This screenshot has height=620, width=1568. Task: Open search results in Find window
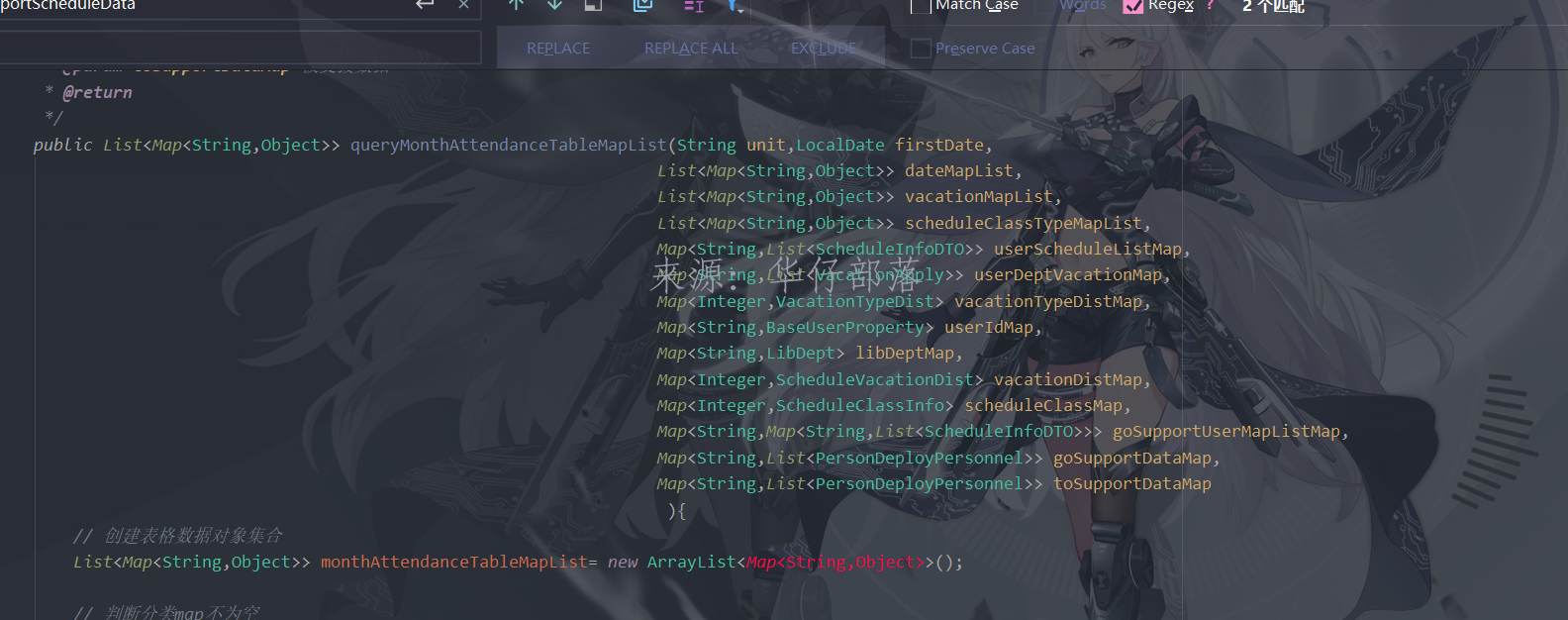click(x=594, y=5)
